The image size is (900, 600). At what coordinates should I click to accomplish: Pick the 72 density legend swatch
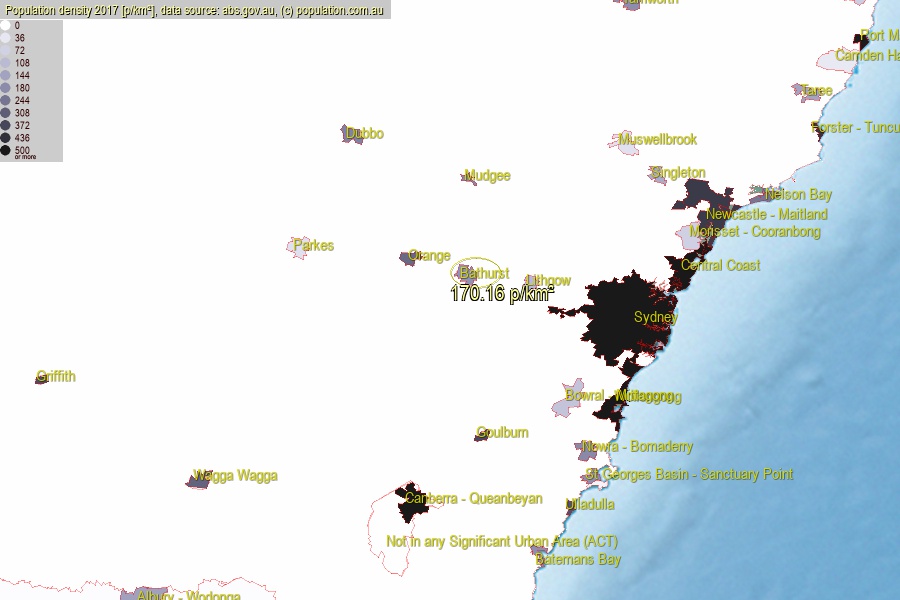pos(5,51)
